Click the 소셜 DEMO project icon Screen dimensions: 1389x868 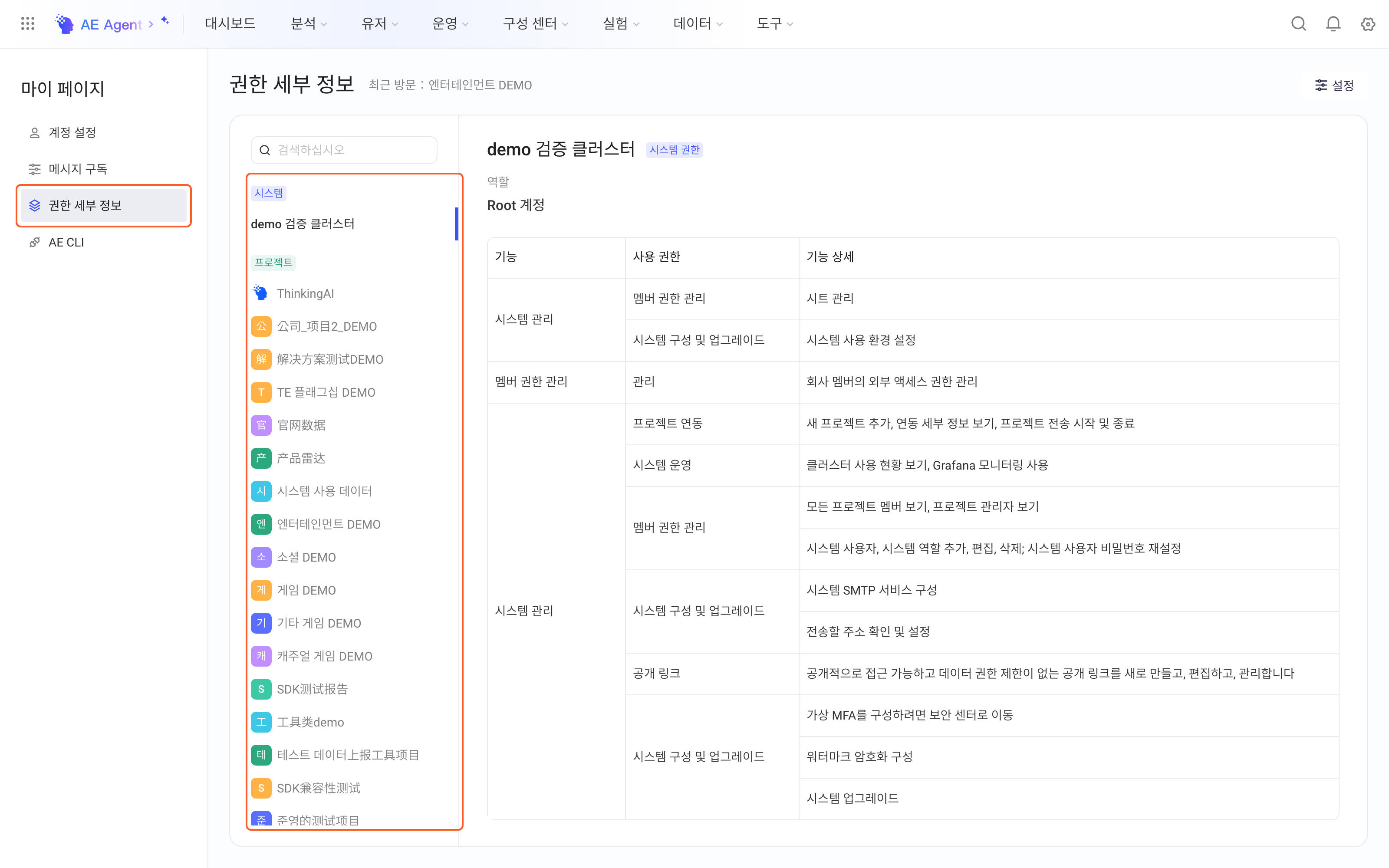(x=260, y=557)
